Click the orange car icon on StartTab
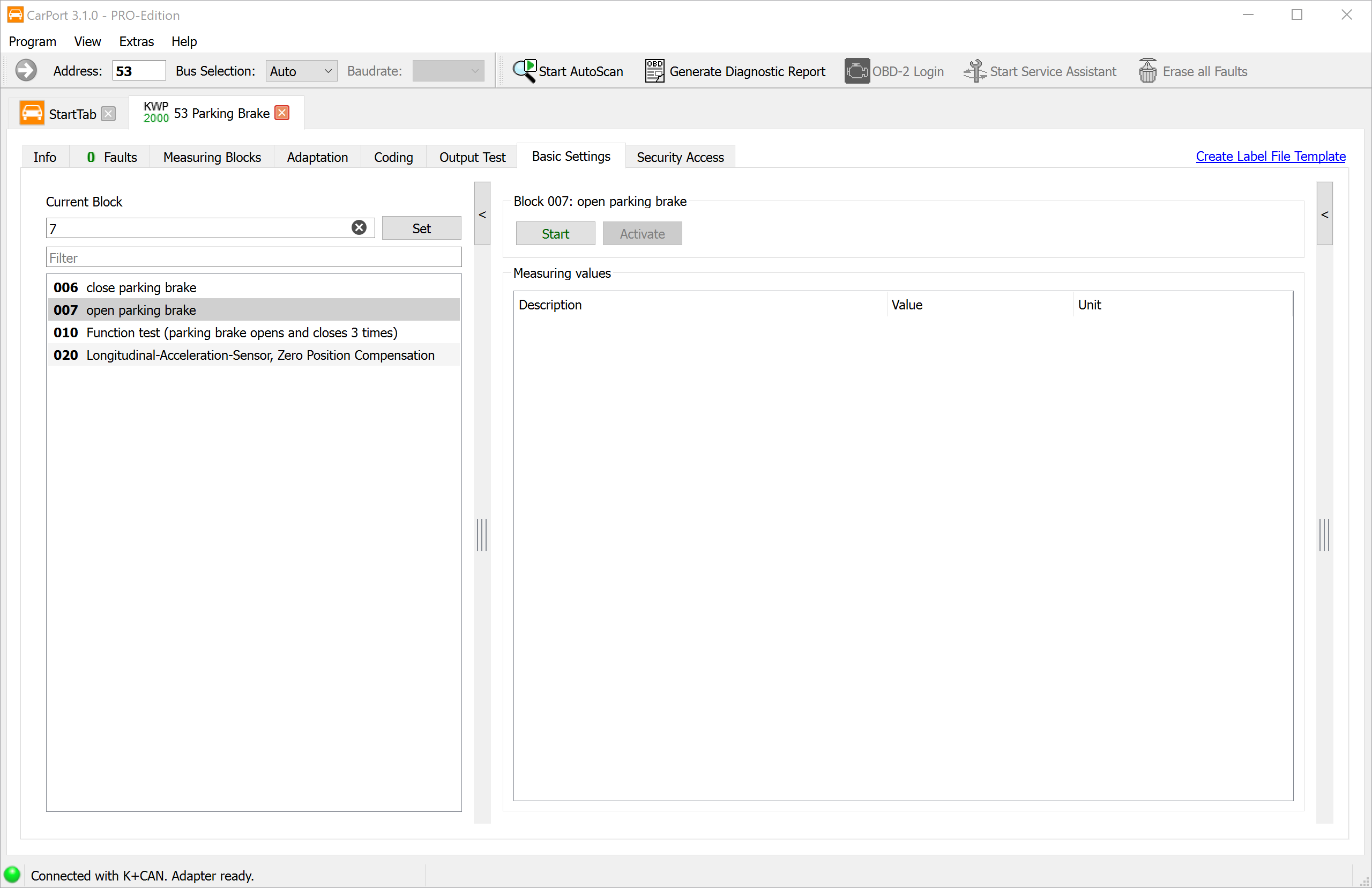Screen dimensions: 1372x888 (x=32, y=113)
